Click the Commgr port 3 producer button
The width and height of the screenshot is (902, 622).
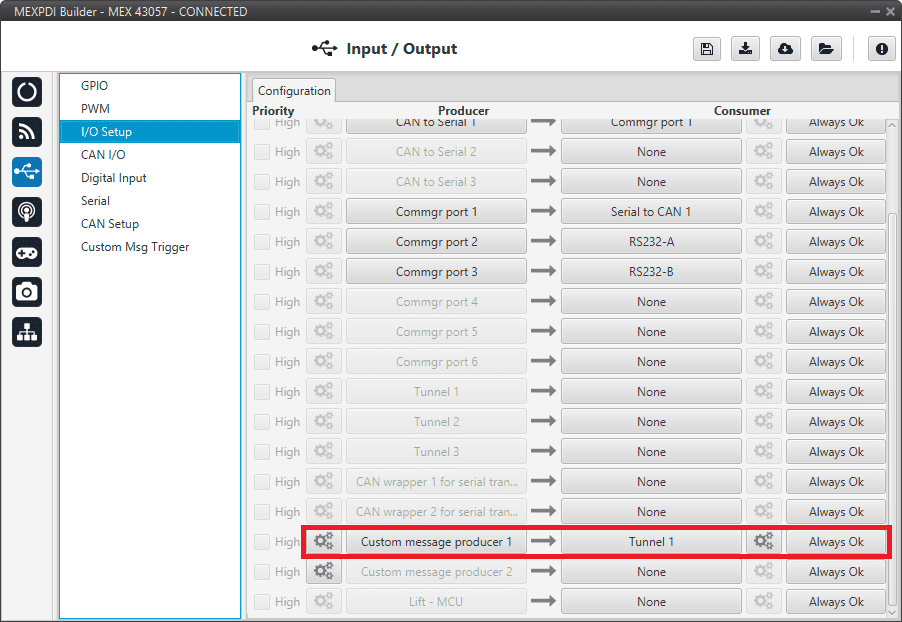(436, 271)
